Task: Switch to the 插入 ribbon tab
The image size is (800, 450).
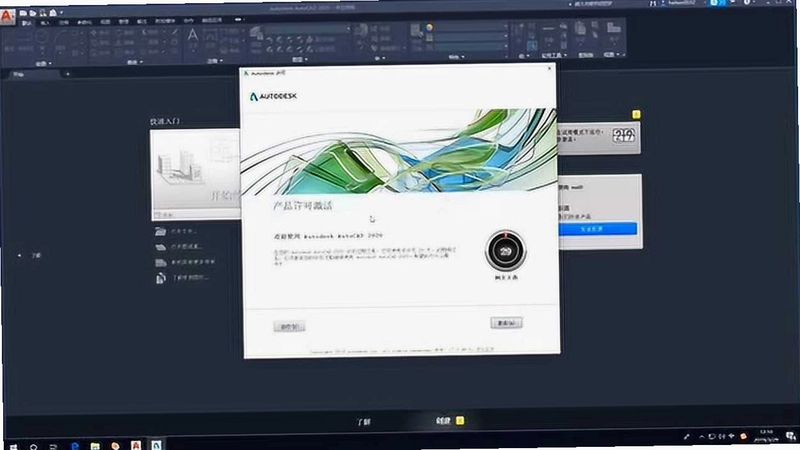Action: 45,22
